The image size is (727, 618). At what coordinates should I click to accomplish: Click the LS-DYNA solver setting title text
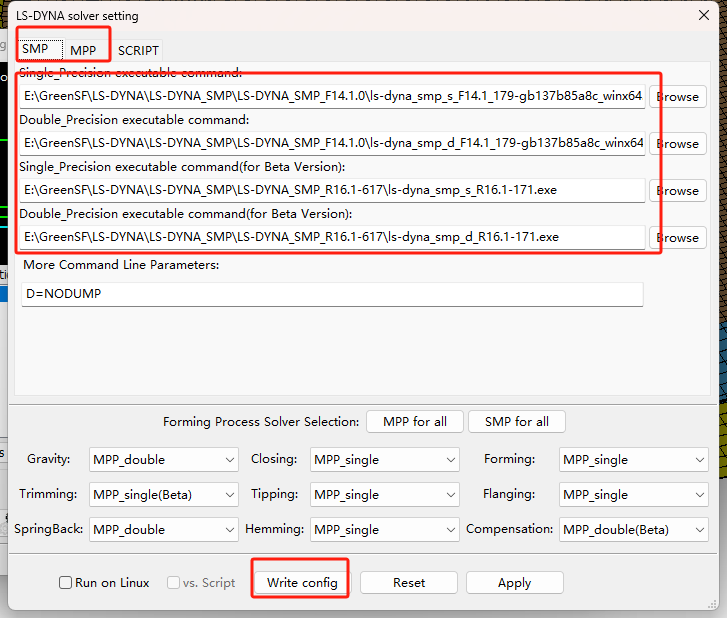coord(77,16)
